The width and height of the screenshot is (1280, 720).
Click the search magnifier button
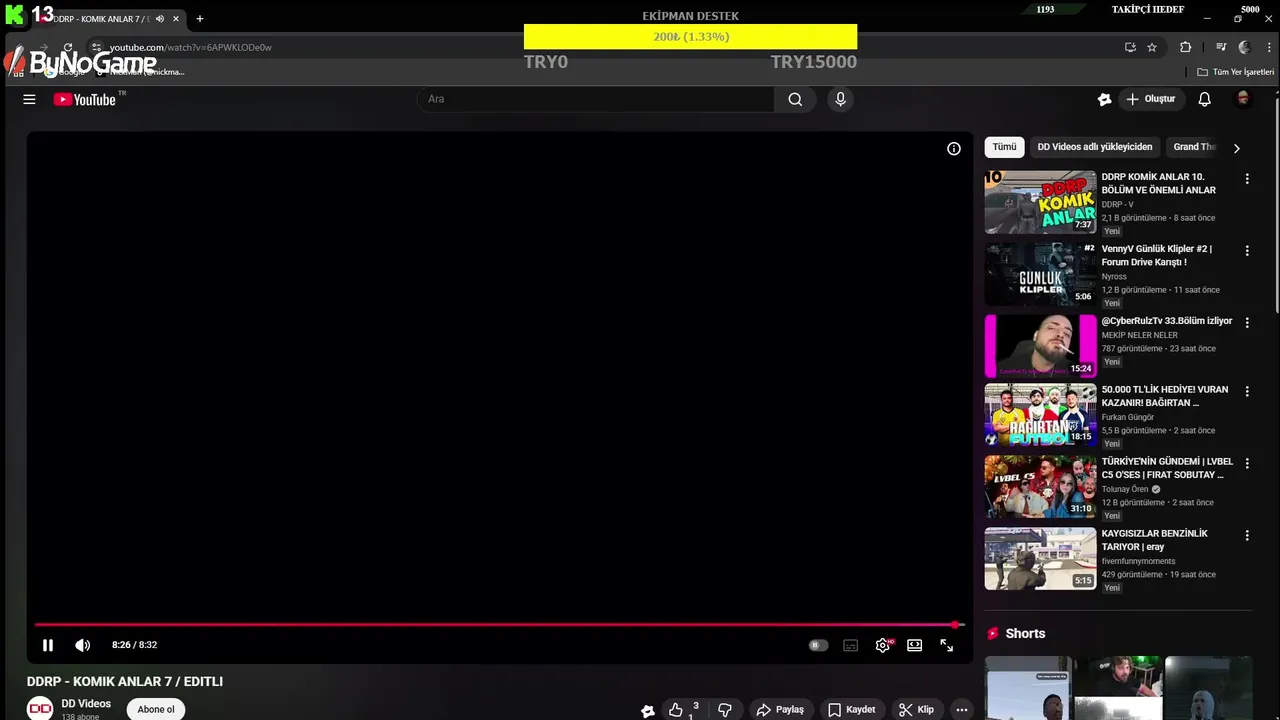coord(795,99)
